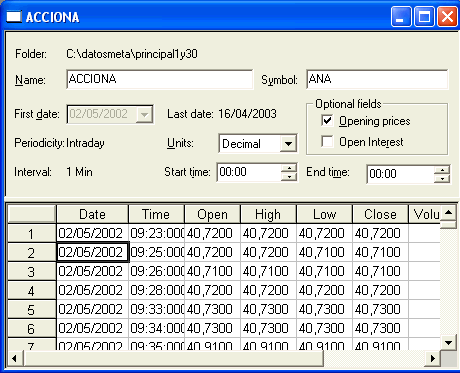Select the Date column header
The image size is (460, 373).
click(92, 214)
